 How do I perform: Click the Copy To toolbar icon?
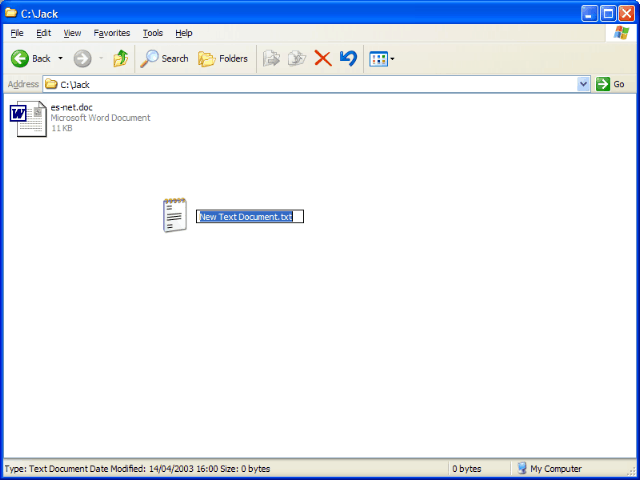[297, 58]
